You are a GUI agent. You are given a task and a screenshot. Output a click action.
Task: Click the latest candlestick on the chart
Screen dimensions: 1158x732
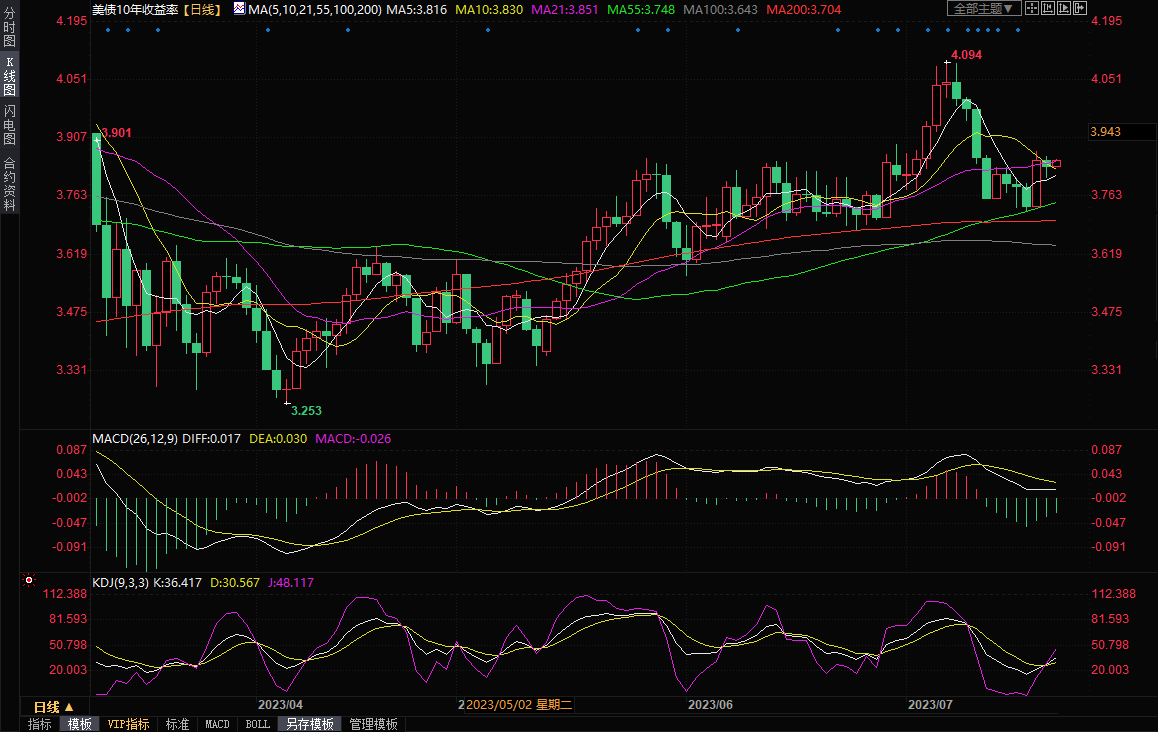point(1056,164)
